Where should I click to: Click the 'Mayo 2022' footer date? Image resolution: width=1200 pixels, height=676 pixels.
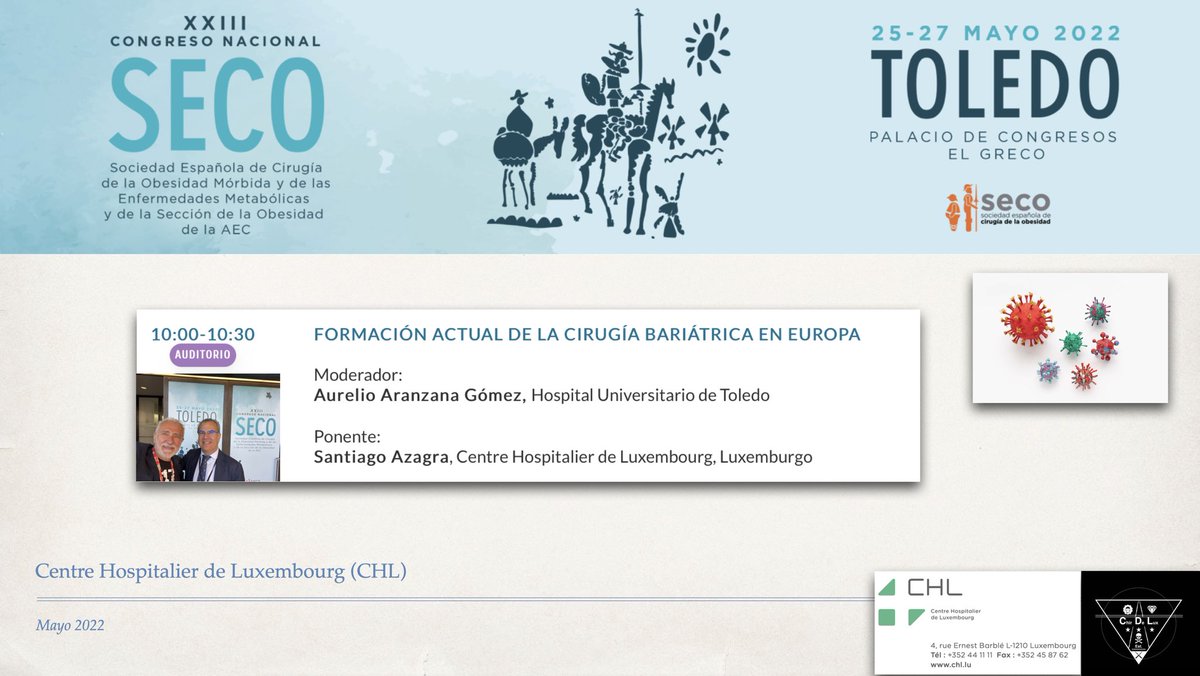coord(69,625)
